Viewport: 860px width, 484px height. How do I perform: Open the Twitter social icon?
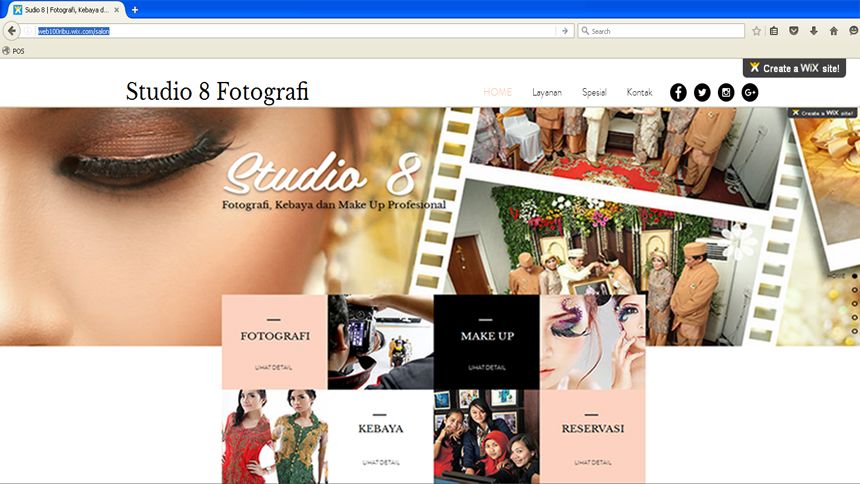702,93
